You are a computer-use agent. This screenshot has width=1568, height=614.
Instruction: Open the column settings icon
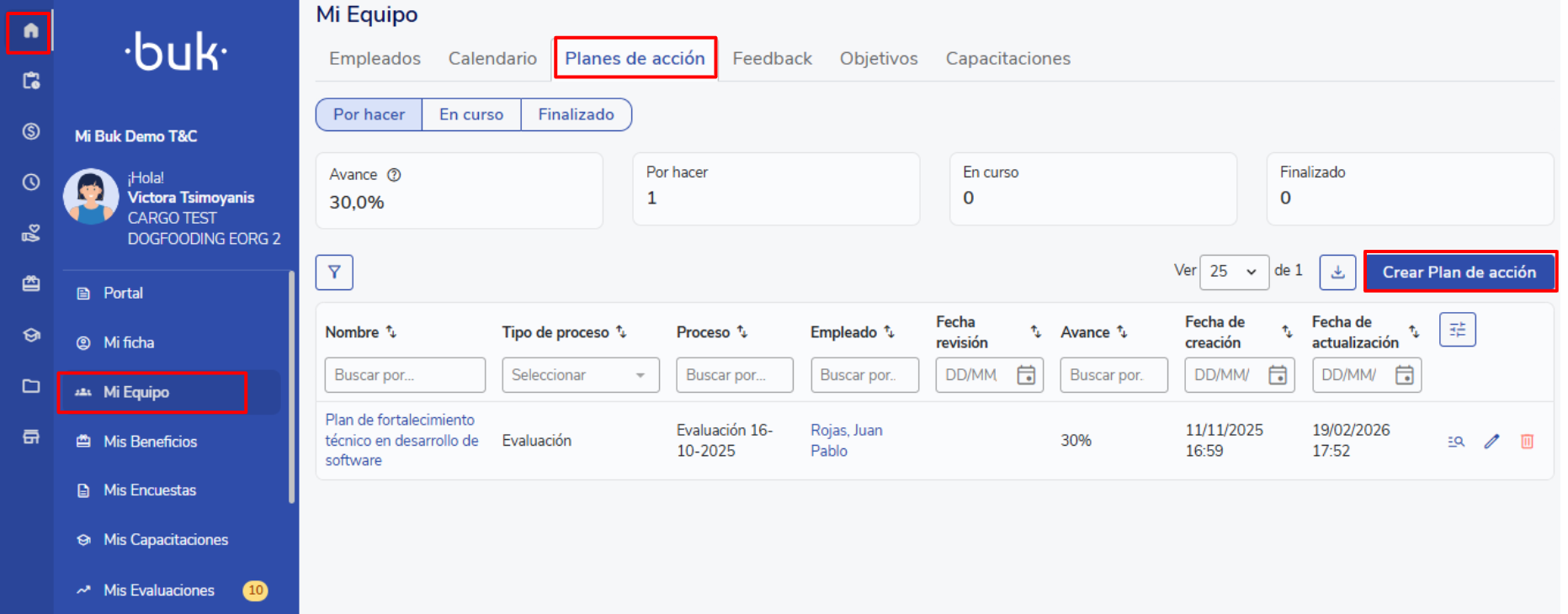pyautogui.click(x=1457, y=330)
